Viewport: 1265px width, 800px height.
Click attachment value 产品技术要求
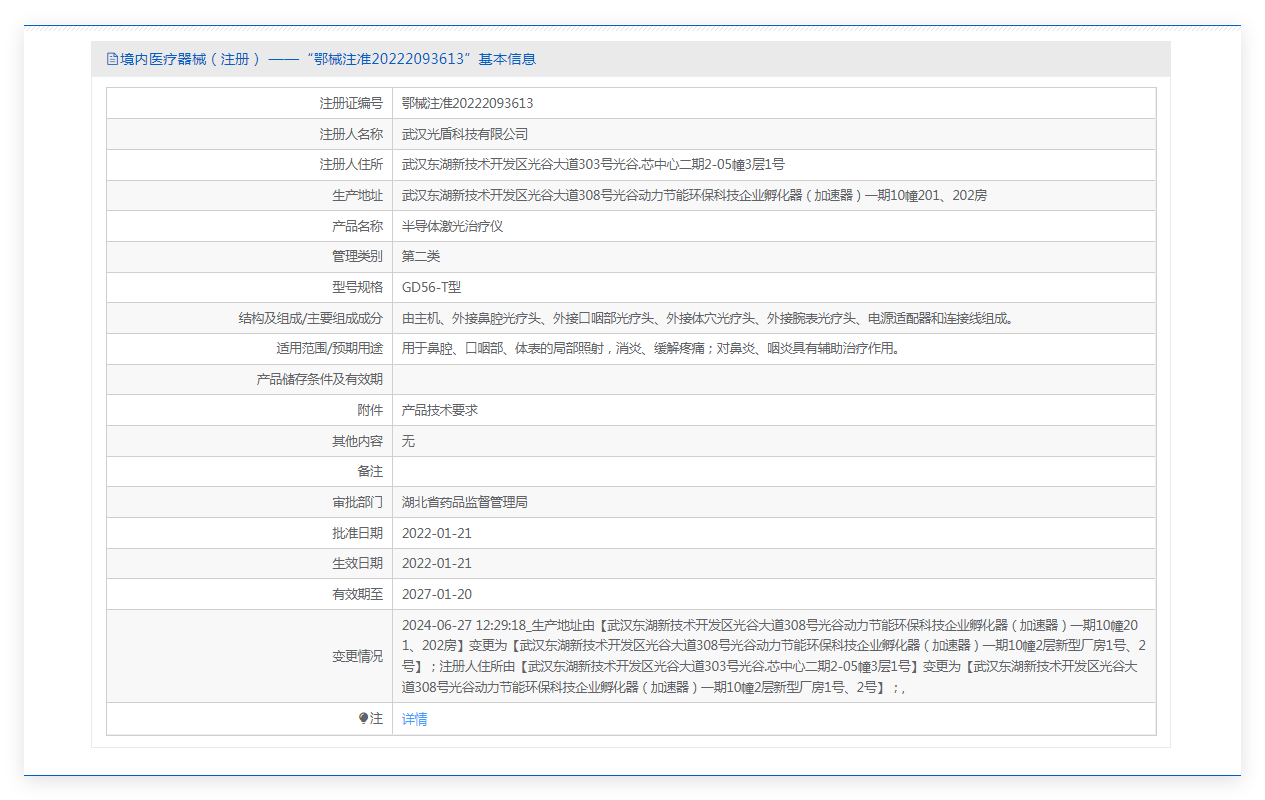(439, 410)
